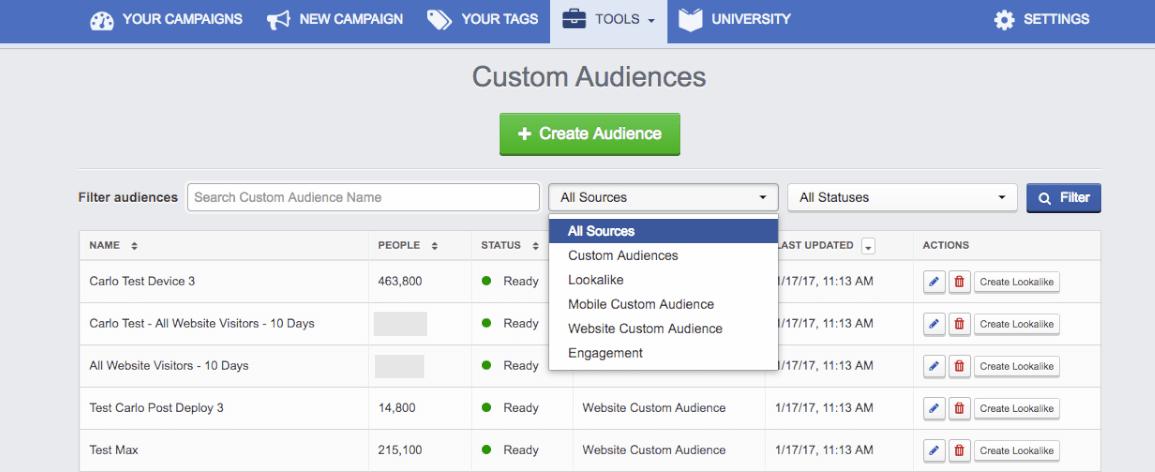
Task: Delete the All Website Visitors - 10 Days audience
Action: tap(959, 366)
